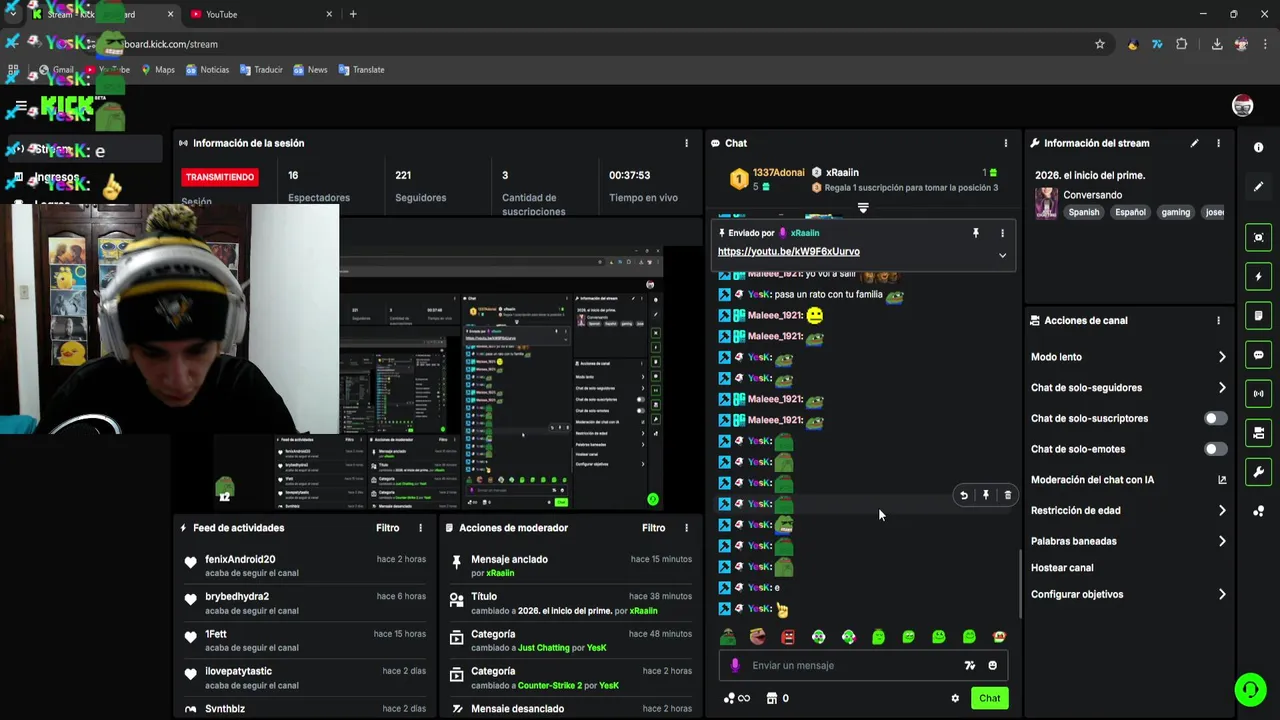The width and height of the screenshot is (1280, 720).
Task: Open Just Chatting category link in moderator actions
Action: (544, 648)
